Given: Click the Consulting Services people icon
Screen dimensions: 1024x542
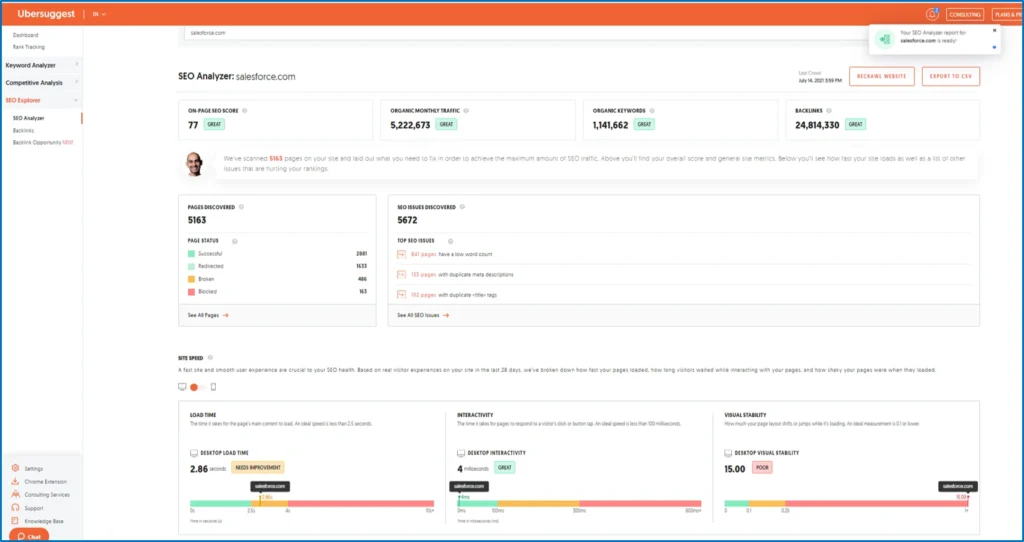Looking at the screenshot, I should pyautogui.click(x=15, y=494).
